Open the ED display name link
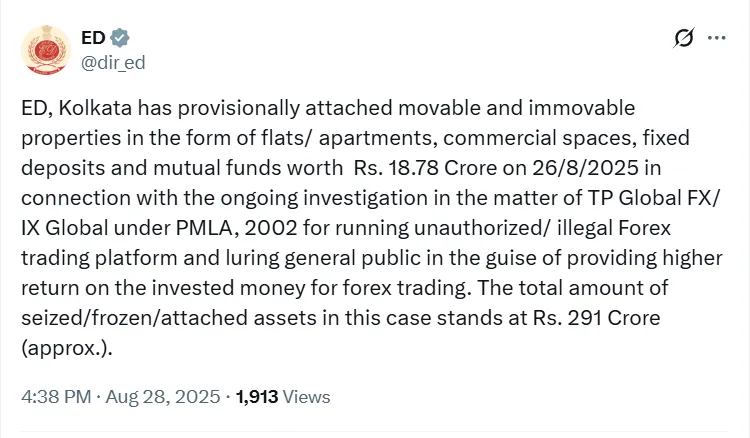Screen dimensions: 750x438 coord(93,38)
